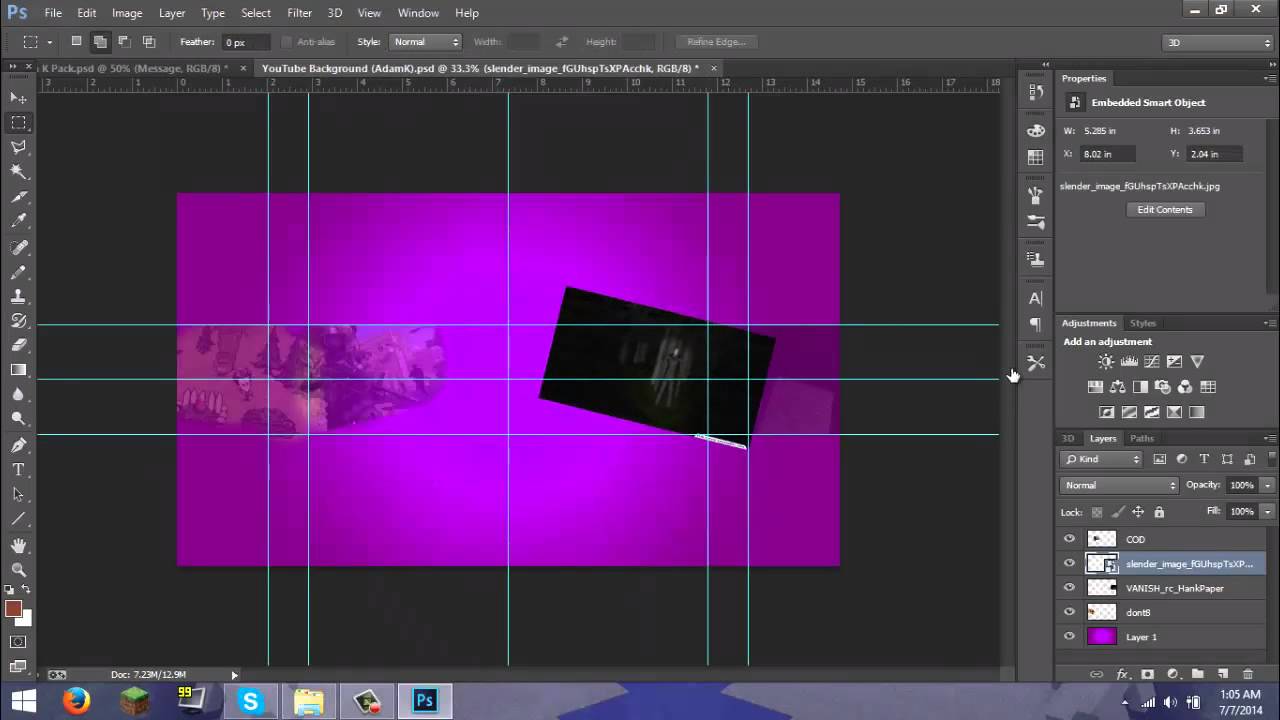Open the Filter menu
Screen dimensions: 1280x720
299,13
